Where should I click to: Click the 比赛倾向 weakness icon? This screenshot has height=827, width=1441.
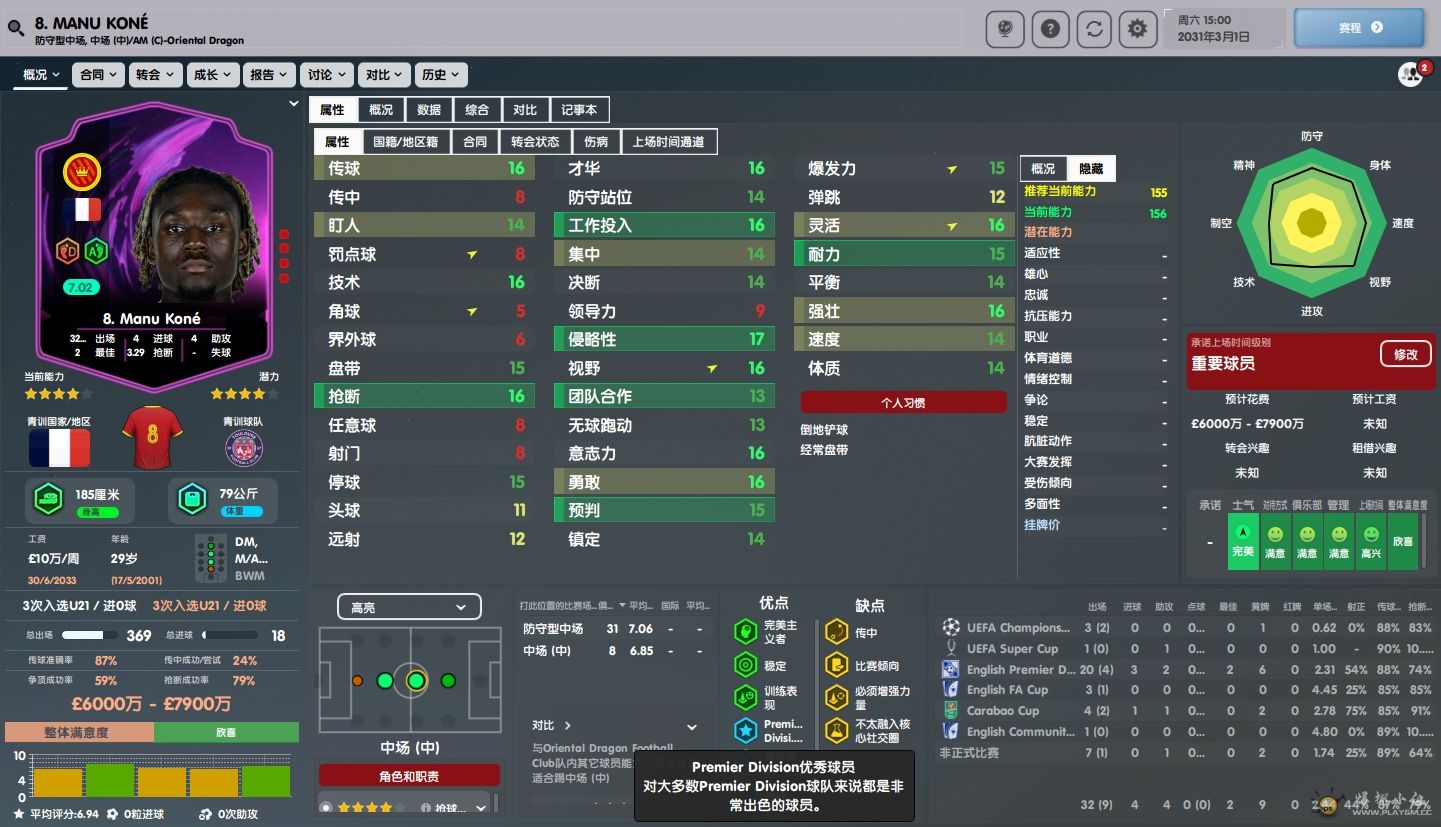(836, 665)
